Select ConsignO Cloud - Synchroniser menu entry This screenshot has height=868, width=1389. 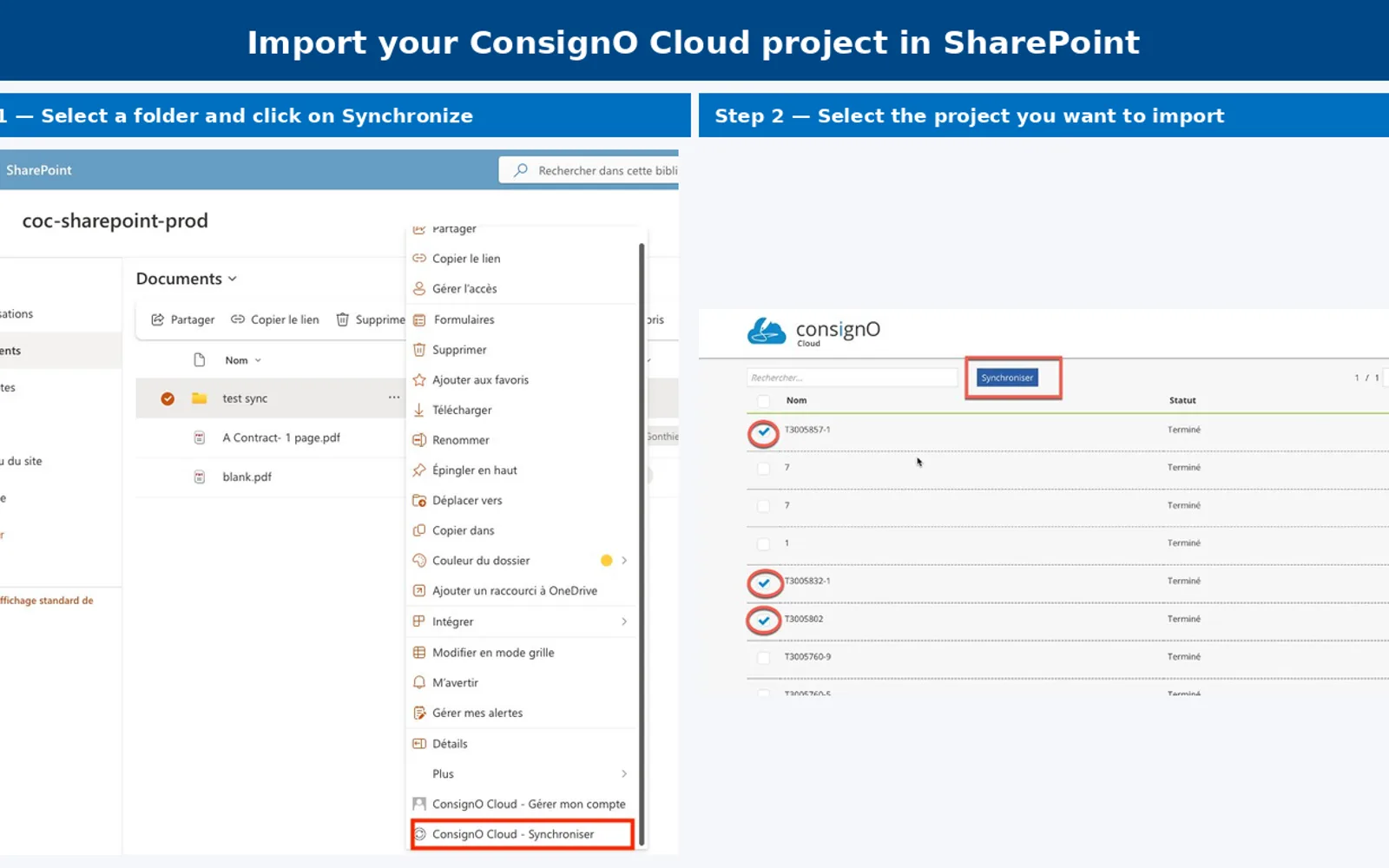tap(522, 834)
